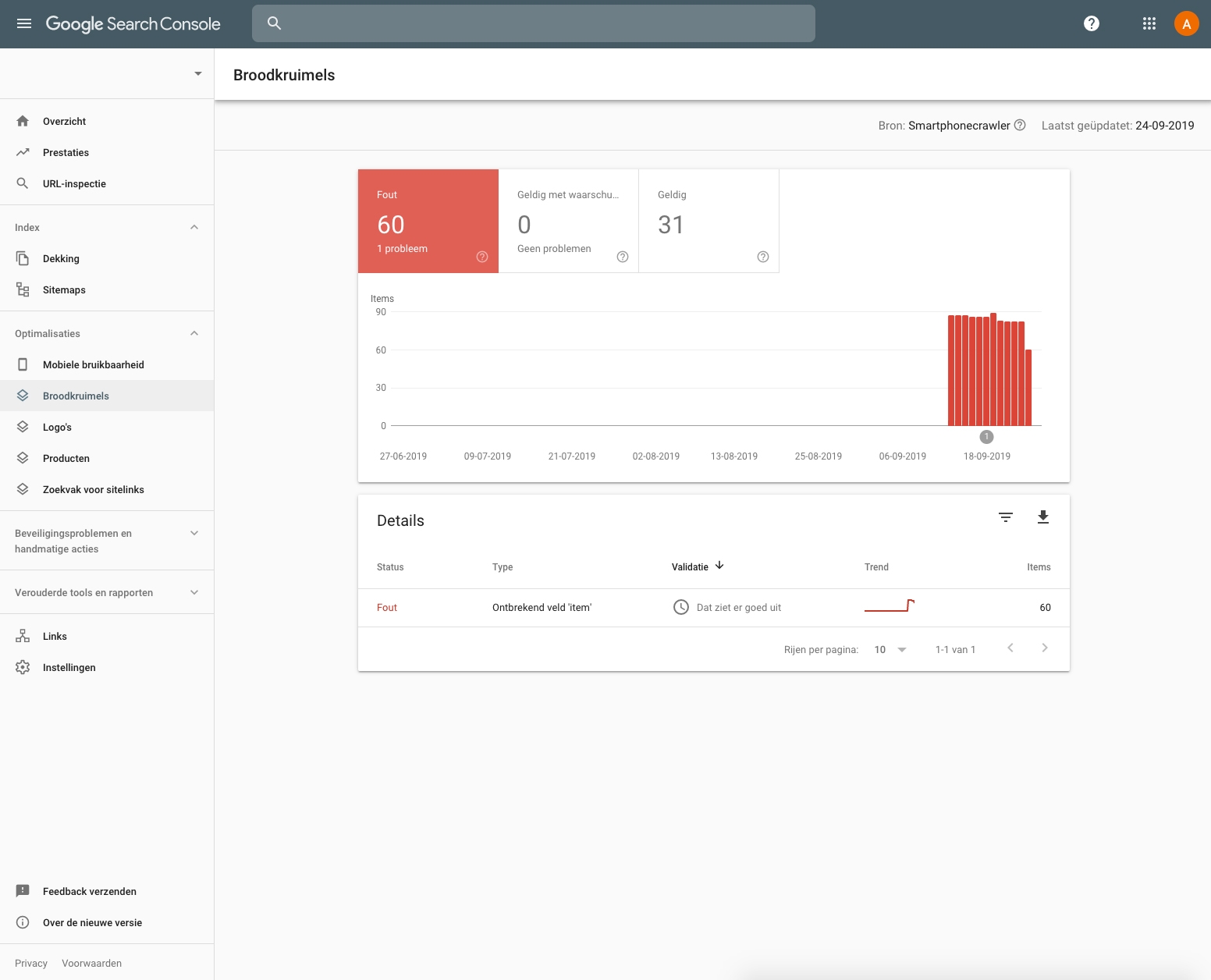1211x980 pixels.
Task: Click help icon in Geldig met waarschuwing card
Action: pyautogui.click(x=623, y=257)
